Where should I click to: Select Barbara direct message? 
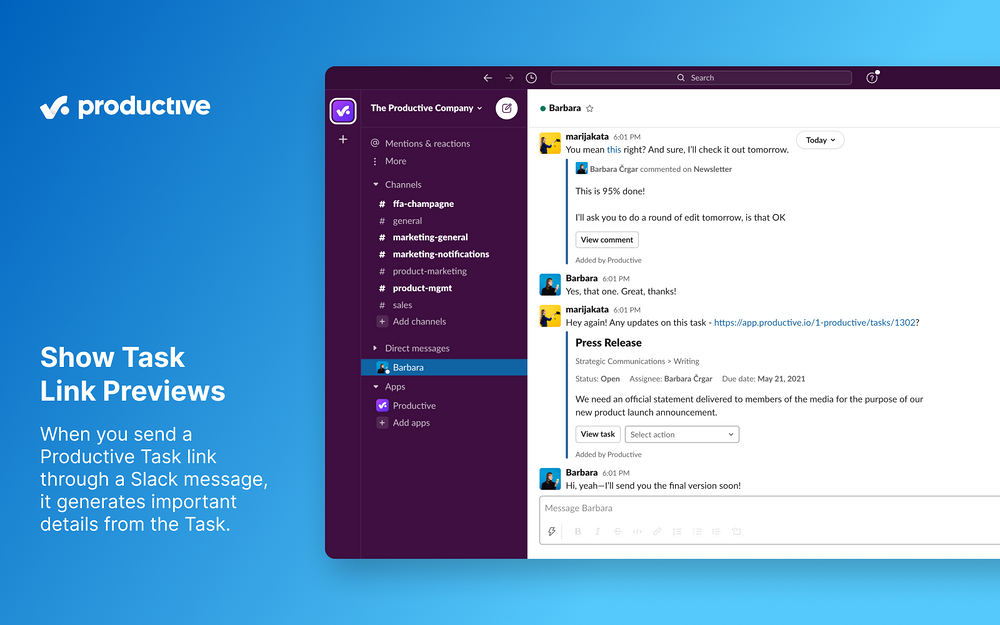coord(444,367)
